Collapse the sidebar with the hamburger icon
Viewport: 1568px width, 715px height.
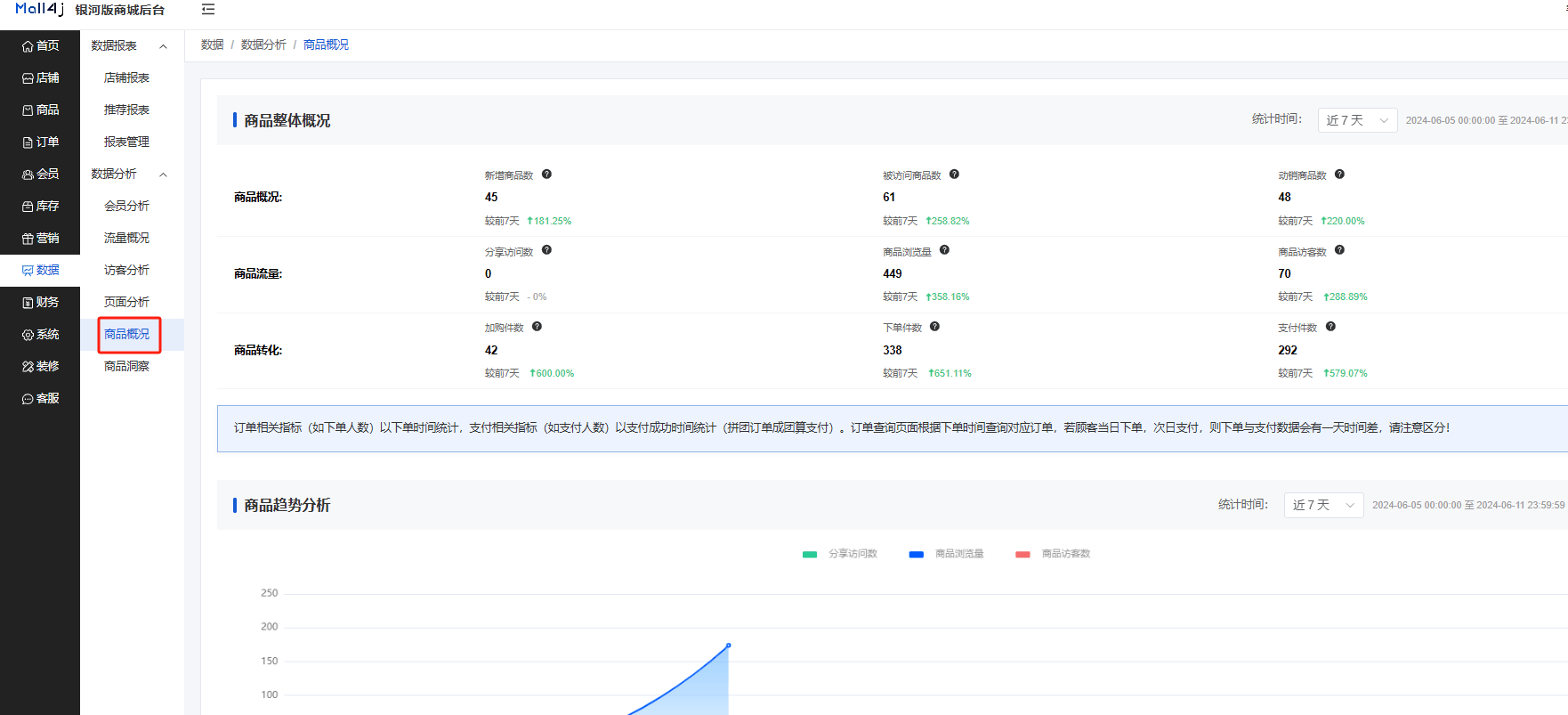pos(208,10)
